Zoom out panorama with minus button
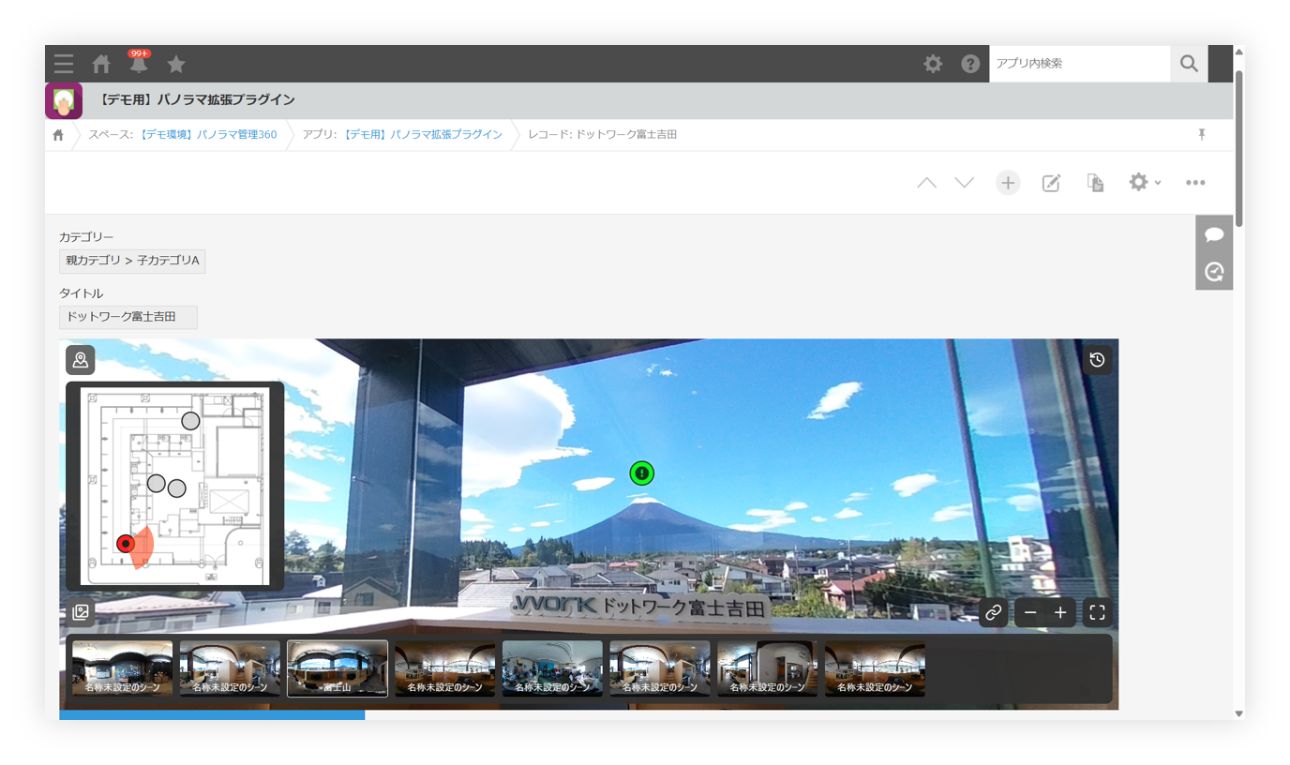 1030,613
